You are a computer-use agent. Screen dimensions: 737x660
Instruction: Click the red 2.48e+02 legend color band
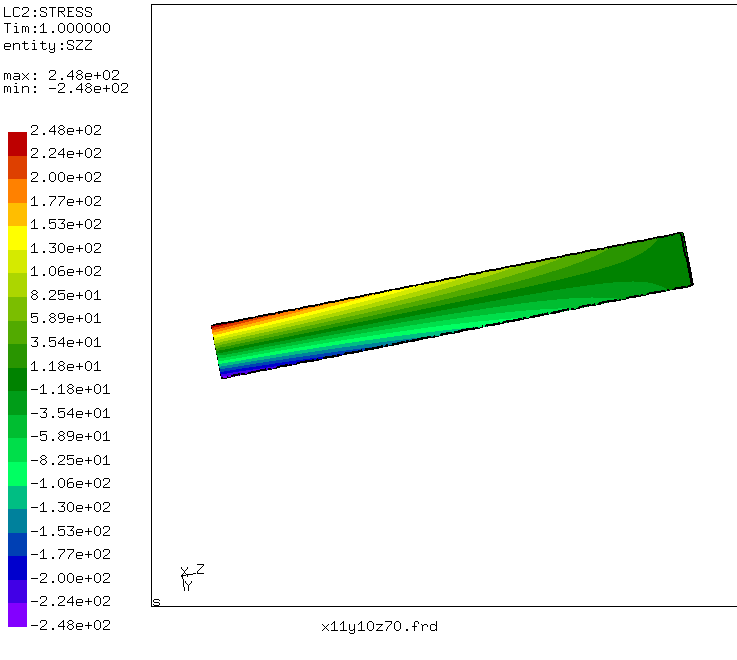tap(17, 144)
